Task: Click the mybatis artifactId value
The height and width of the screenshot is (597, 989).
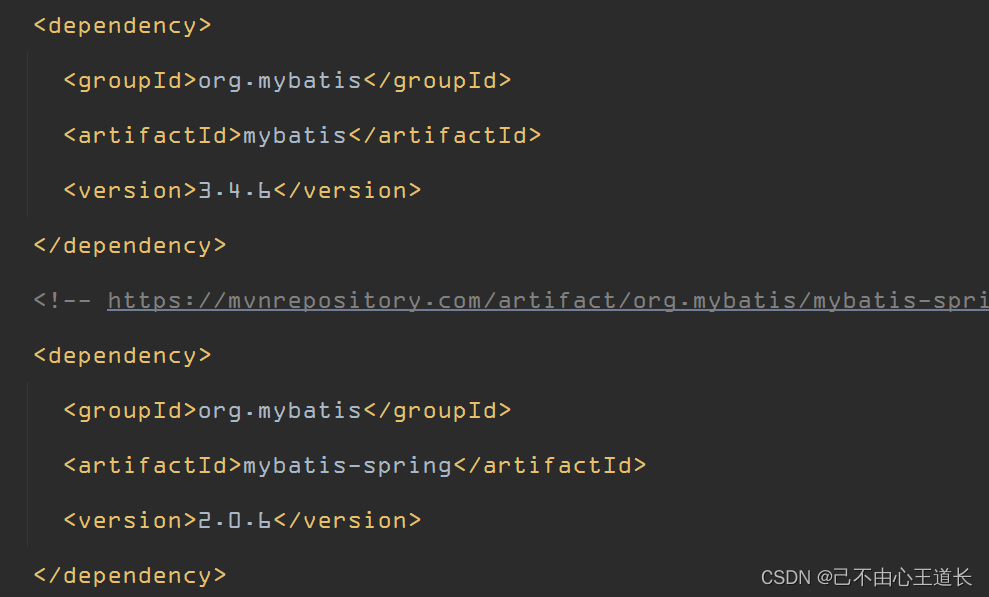Action: pos(295,136)
